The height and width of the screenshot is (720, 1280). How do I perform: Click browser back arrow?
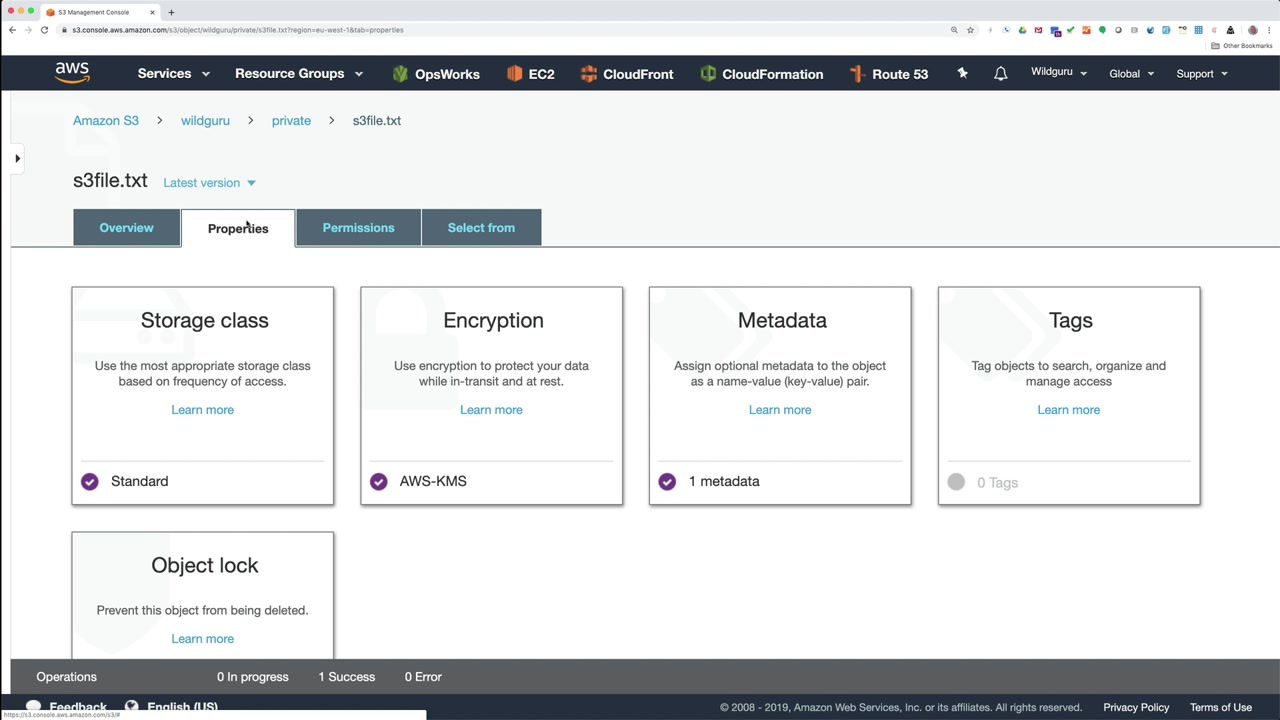[x=12, y=30]
